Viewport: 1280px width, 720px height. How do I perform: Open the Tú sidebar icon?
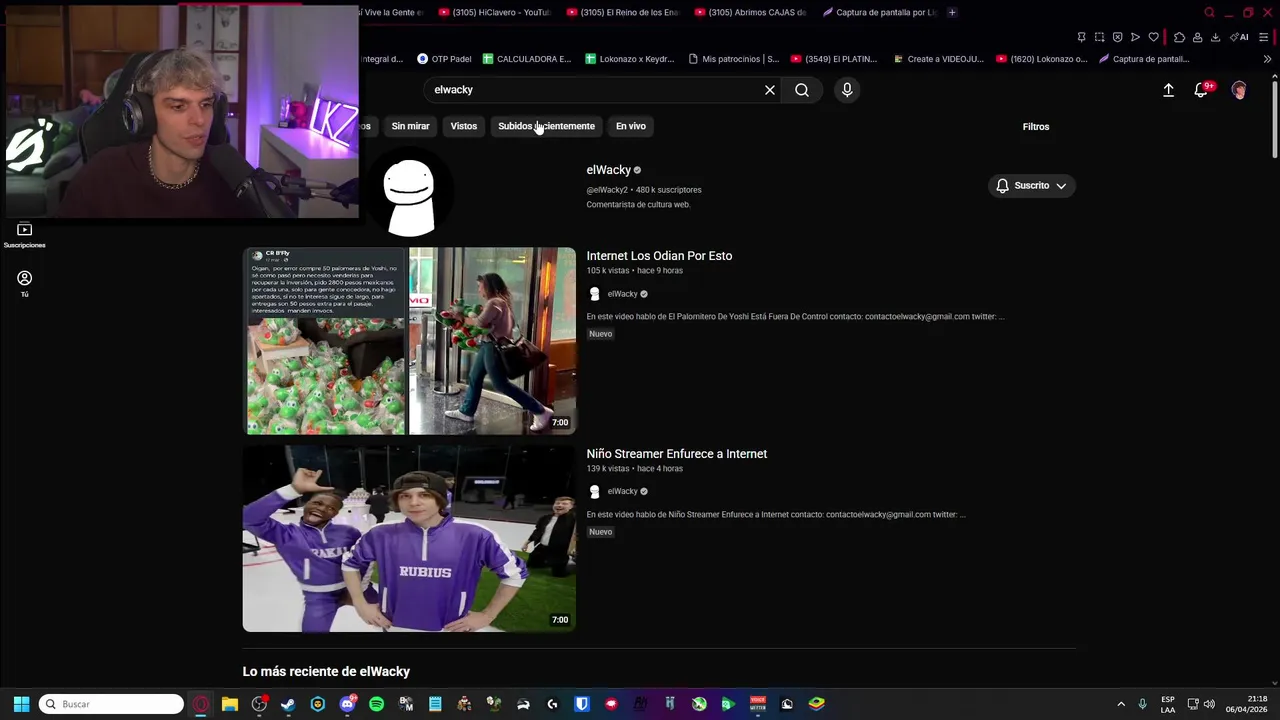click(24, 283)
